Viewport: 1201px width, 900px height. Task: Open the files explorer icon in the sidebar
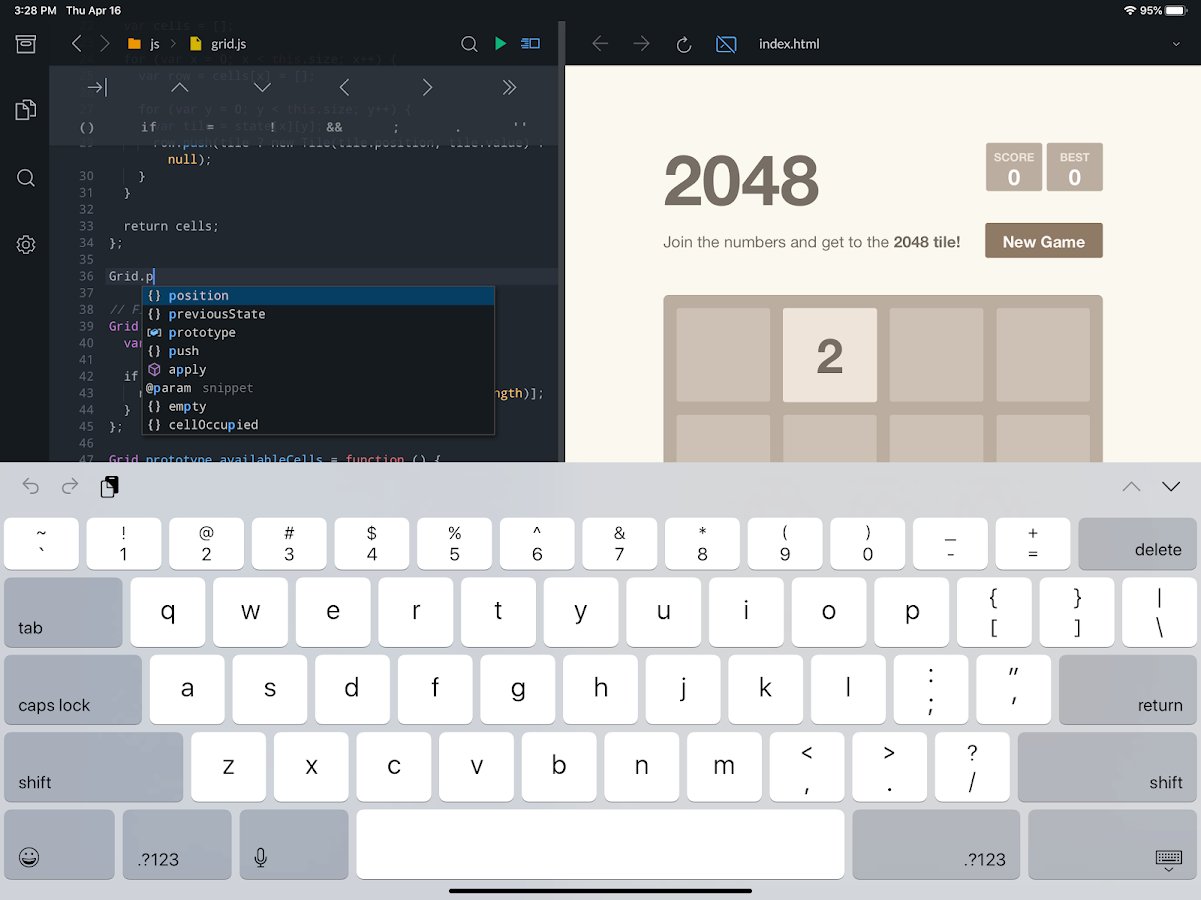pyautogui.click(x=26, y=110)
